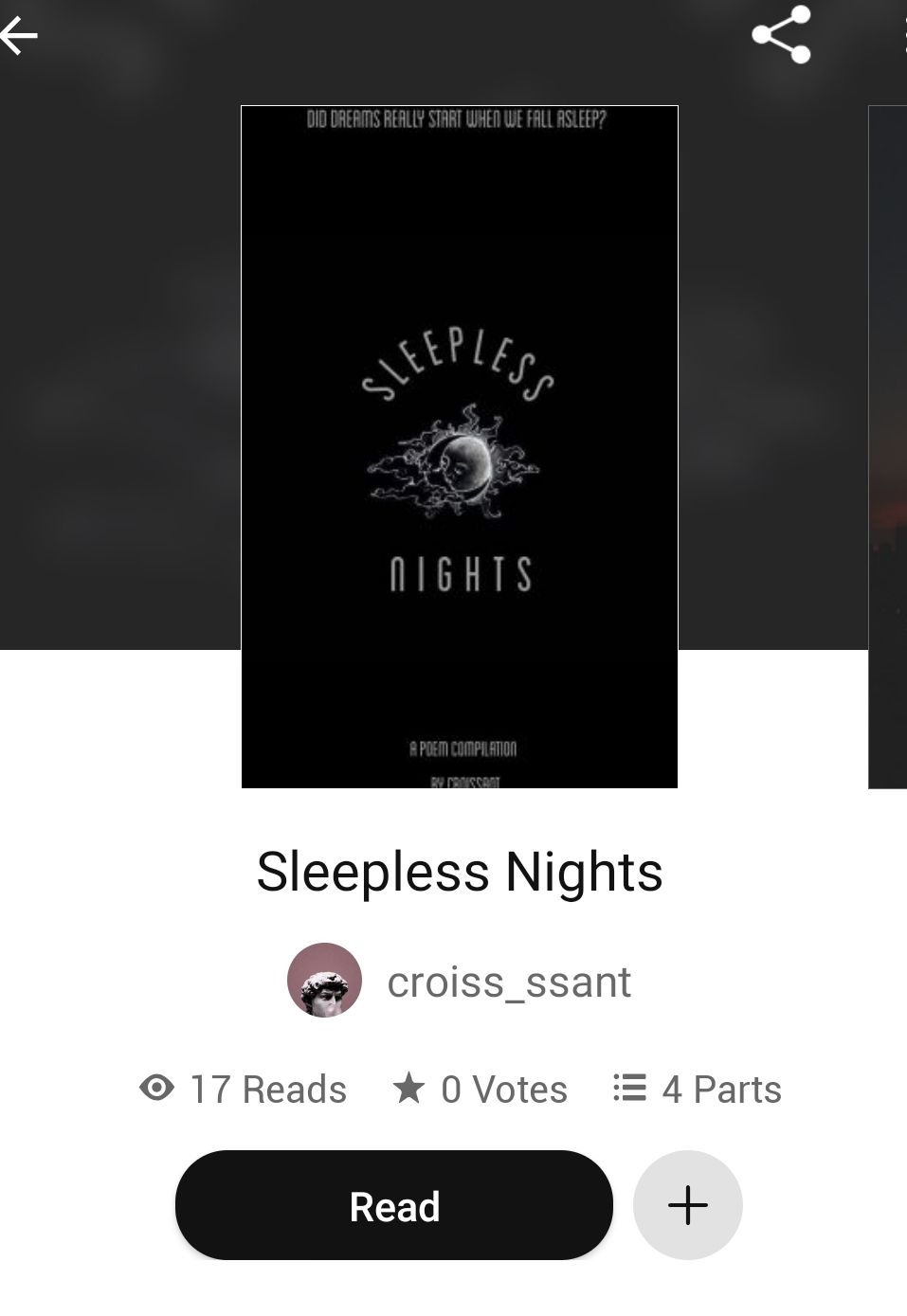Tap the star icon beside Votes

click(408, 1088)
